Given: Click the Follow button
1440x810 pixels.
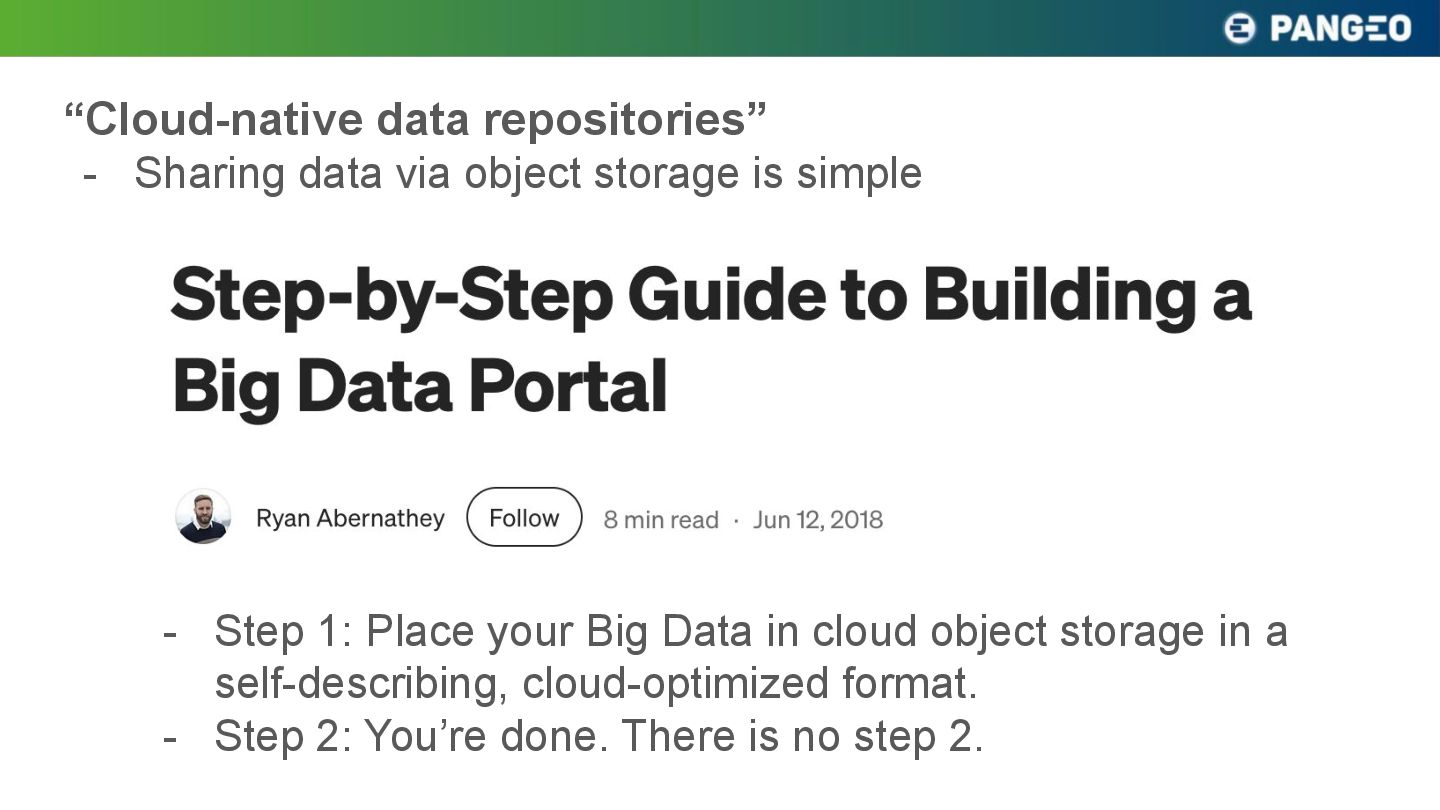Looking at the screenshot, I should (x=524, y=517).
